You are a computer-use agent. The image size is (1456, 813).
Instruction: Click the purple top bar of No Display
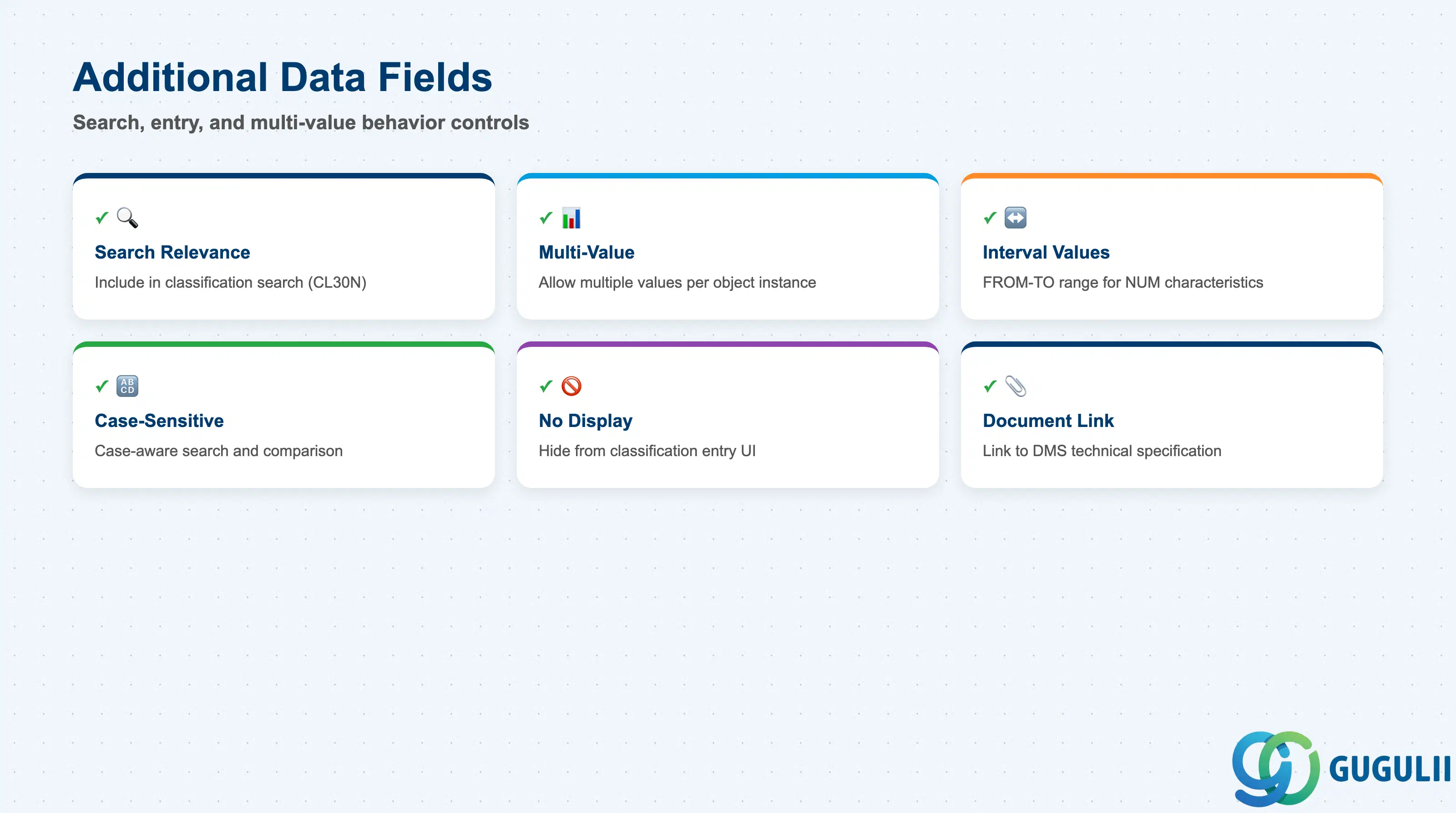tap(728, 344)
